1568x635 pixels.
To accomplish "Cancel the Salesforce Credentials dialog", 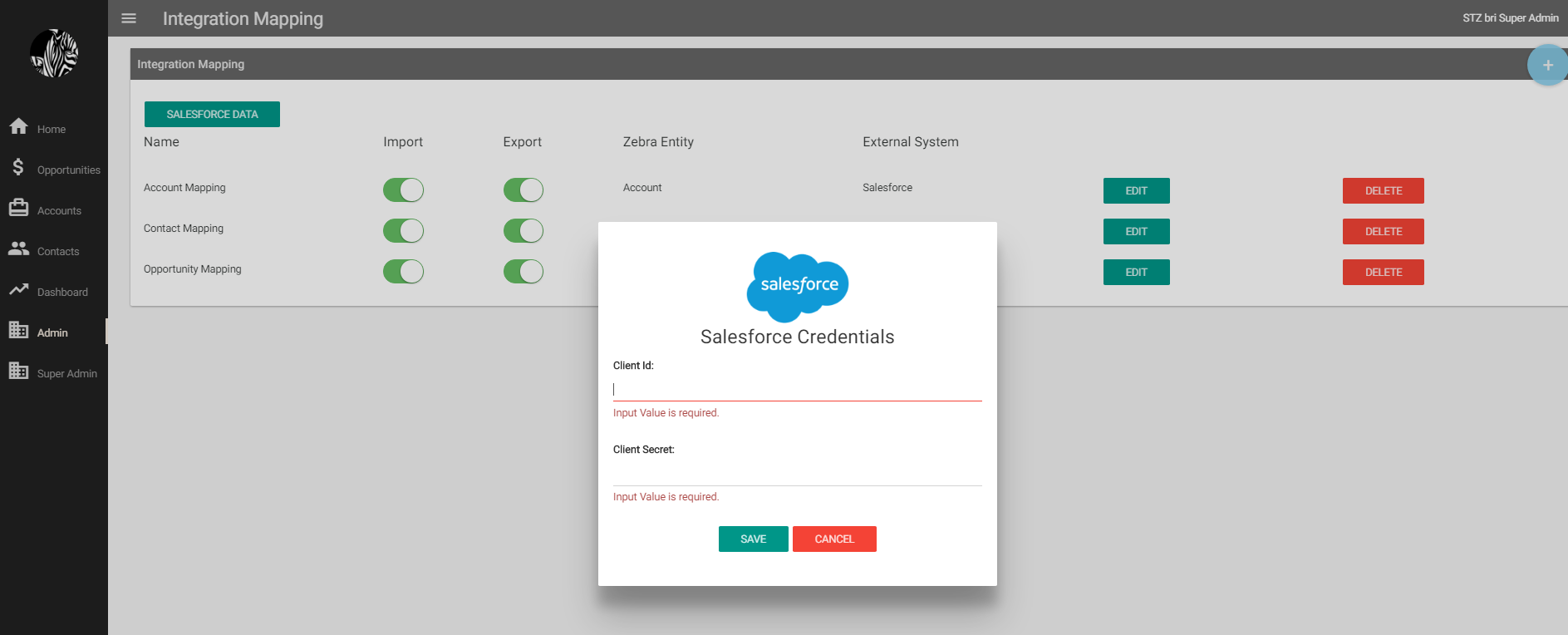I will tap(834, 539).
